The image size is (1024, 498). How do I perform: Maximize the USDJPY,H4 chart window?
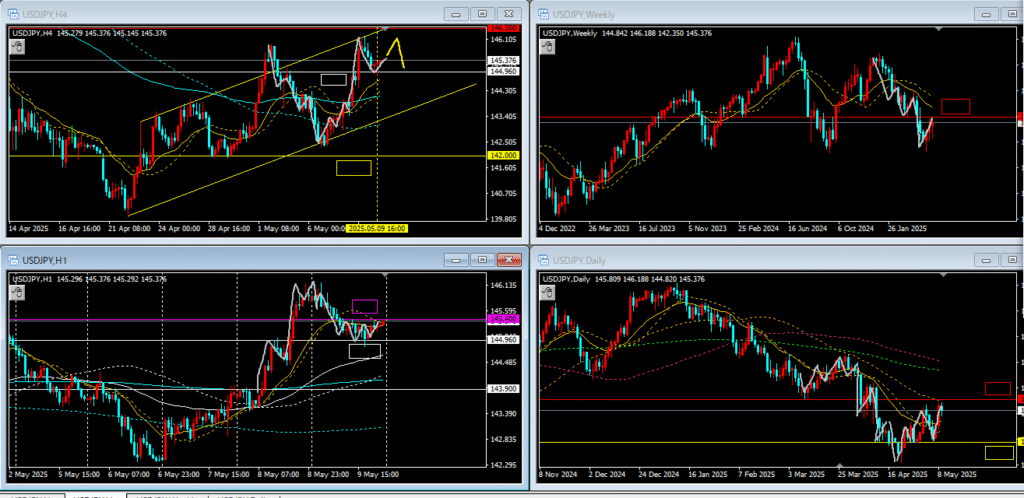pos(483,14)
